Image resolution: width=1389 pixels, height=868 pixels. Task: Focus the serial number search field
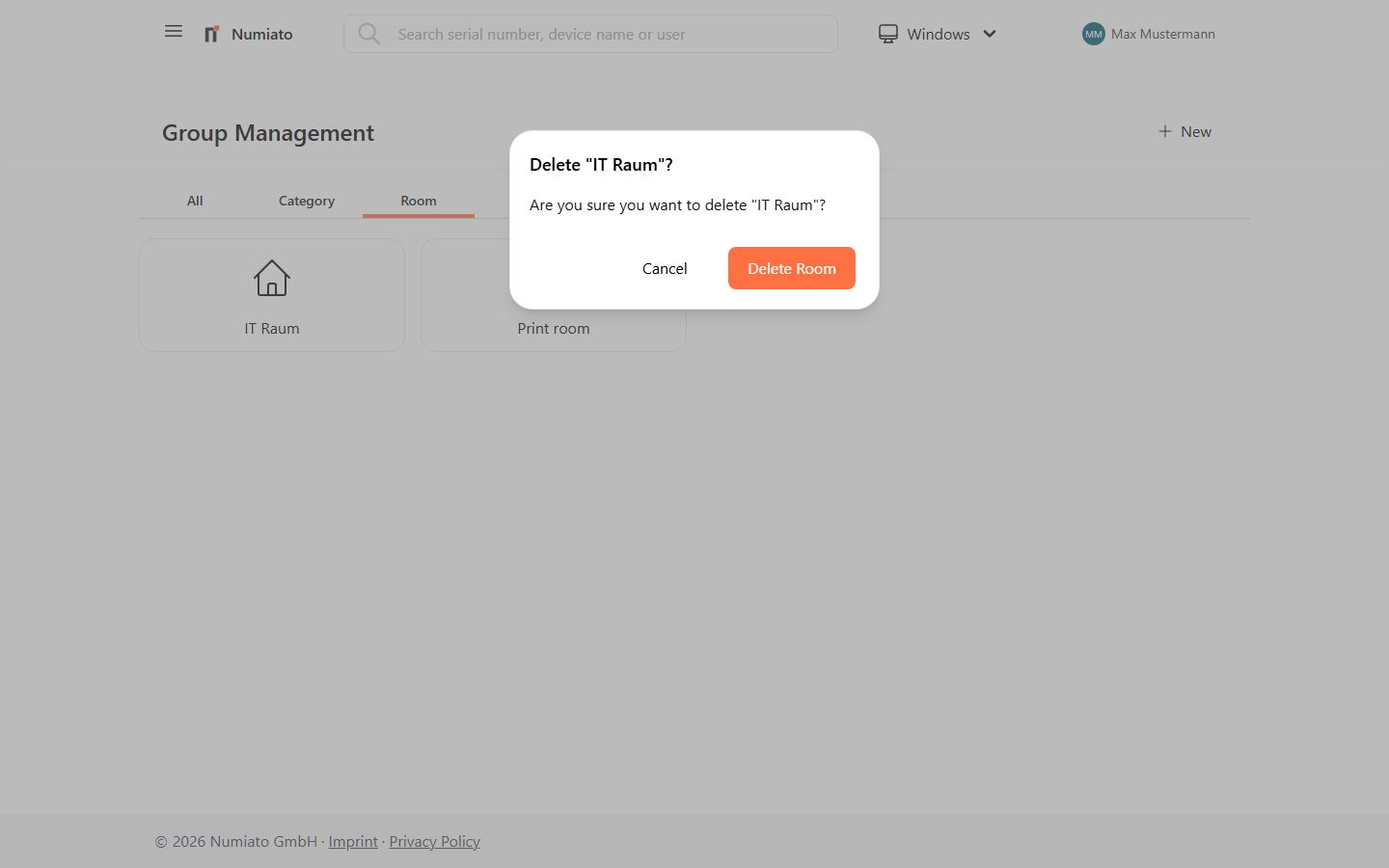click(608, 34)
